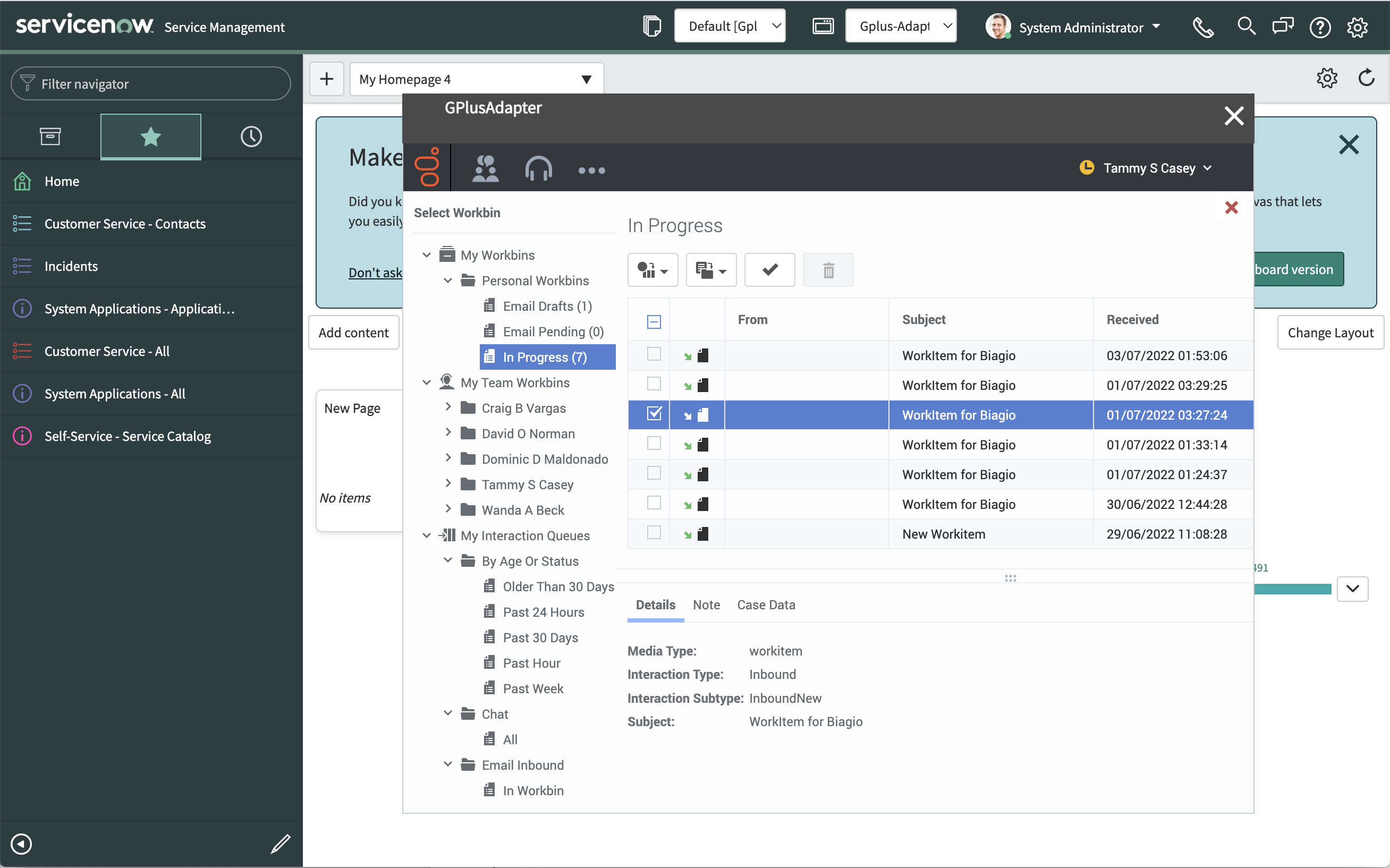Collapse the My Workbins tree node
This screenshot has width=1390, height=868.
(427, 255)
